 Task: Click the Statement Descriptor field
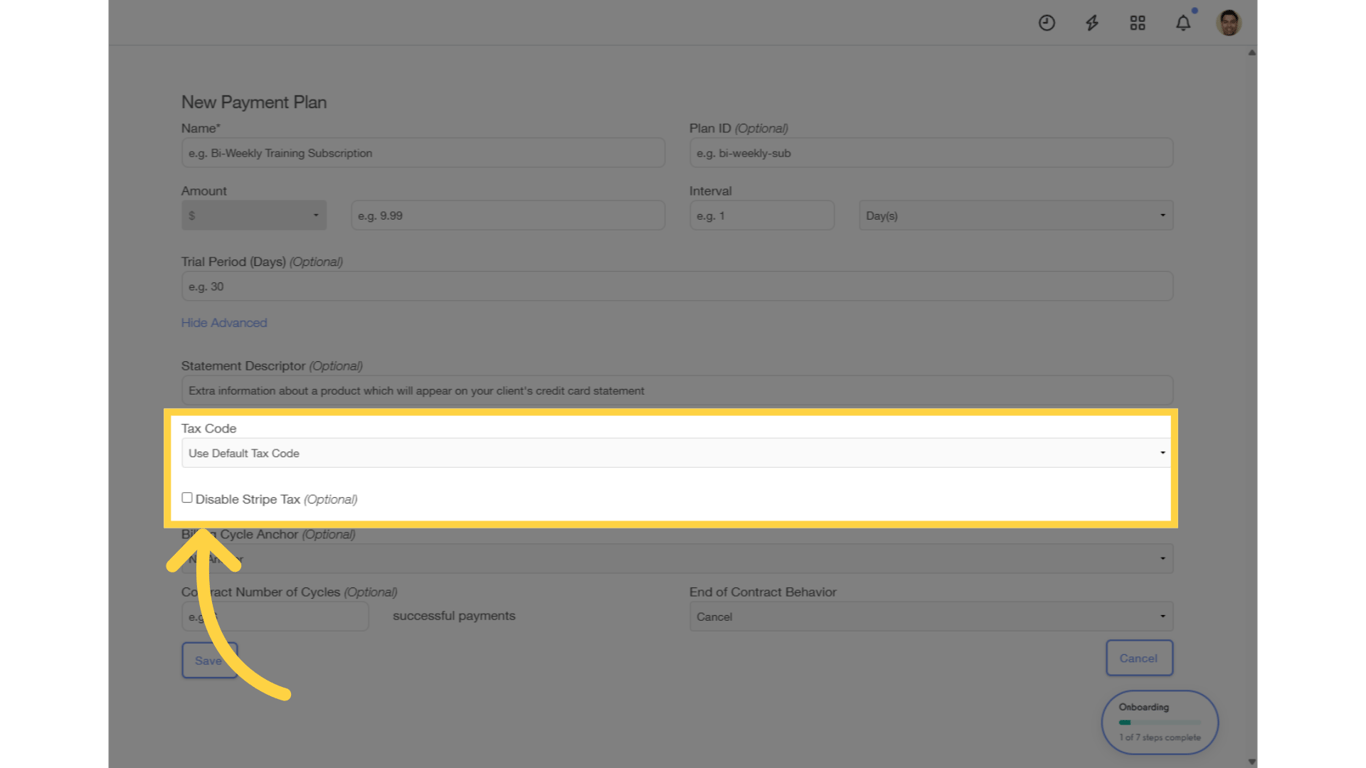676,390
